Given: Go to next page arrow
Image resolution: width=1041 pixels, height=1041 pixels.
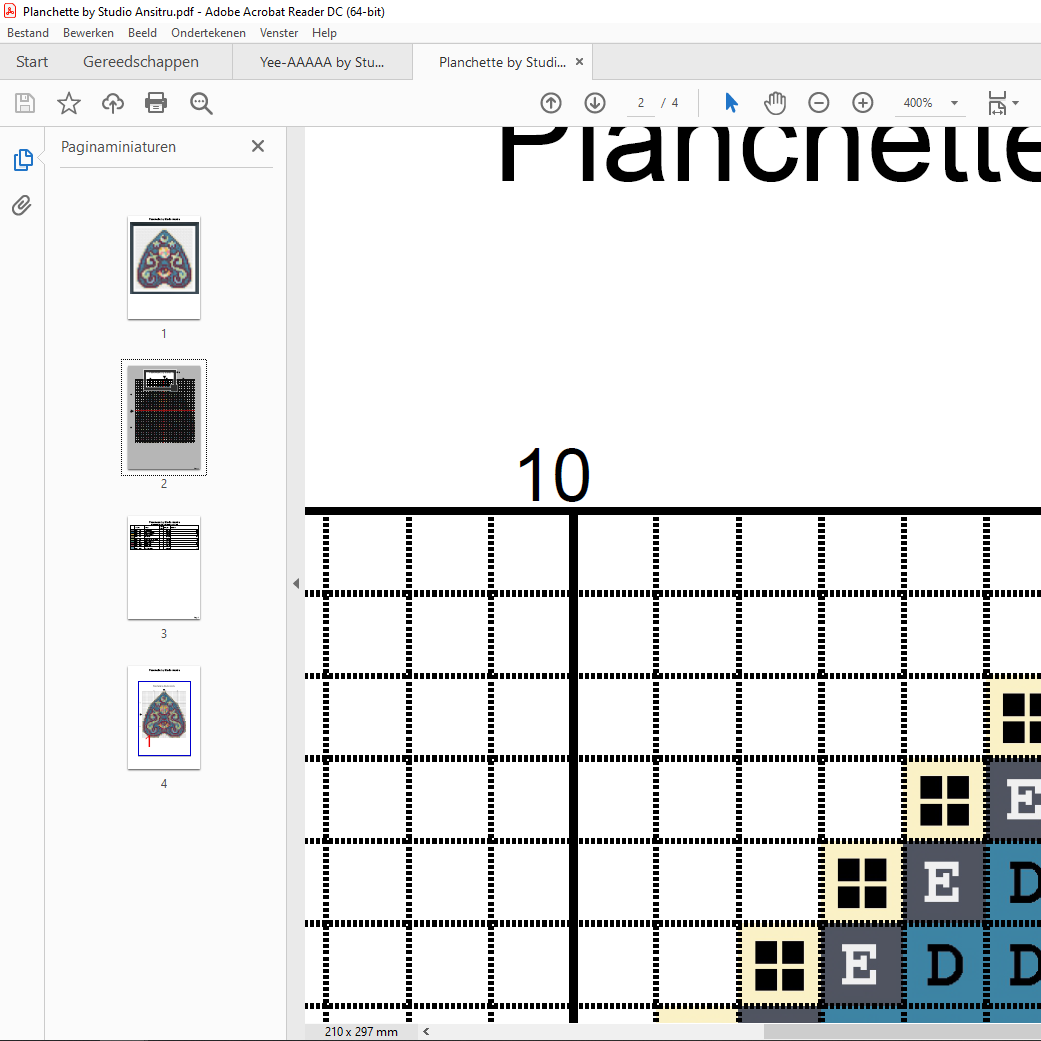Looking at the screenshot, I should [595, 103].
